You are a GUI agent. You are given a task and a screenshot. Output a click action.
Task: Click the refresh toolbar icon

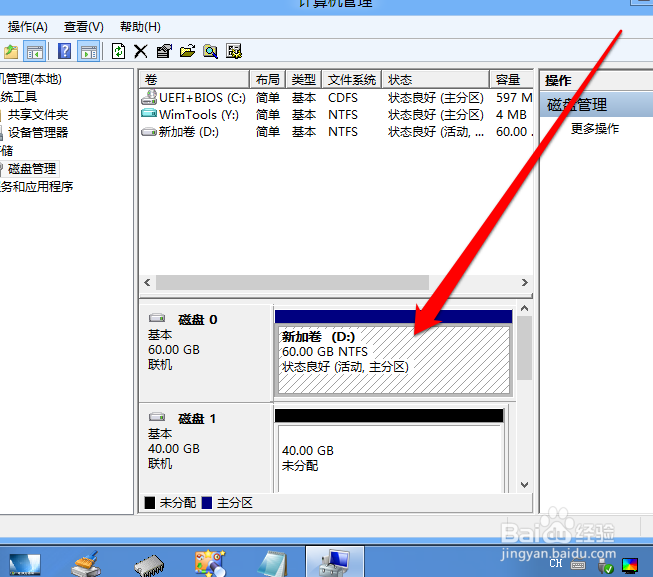tap(118, 52)
